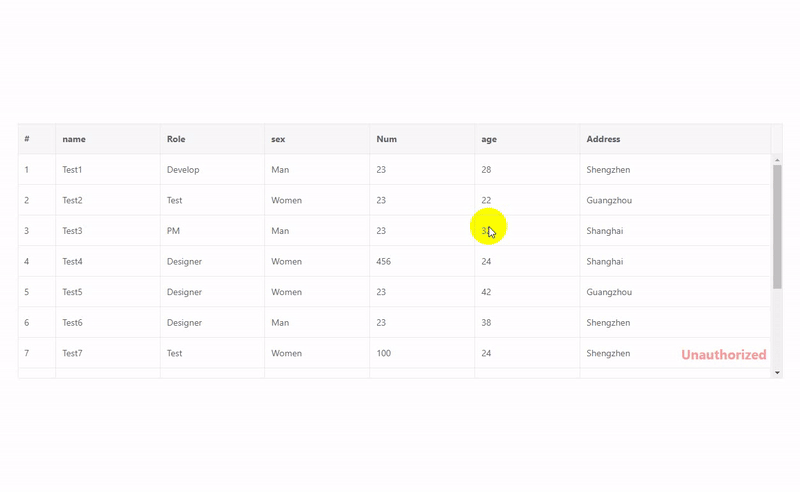Select the 'PM' role cell
Screen dimensions: 800x492
tap(174, 231)
